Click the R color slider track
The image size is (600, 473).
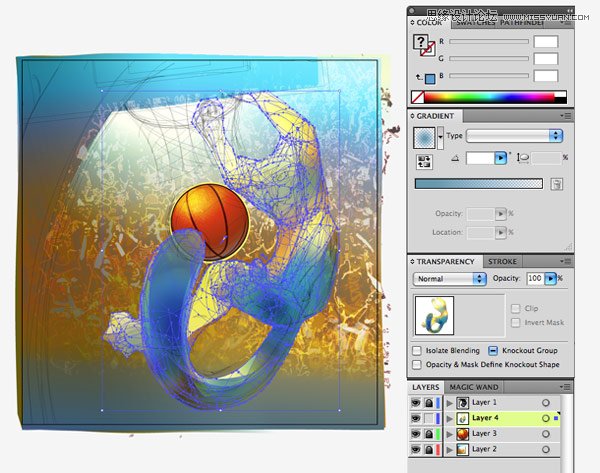pyautogui.click(x=489, y=41)
